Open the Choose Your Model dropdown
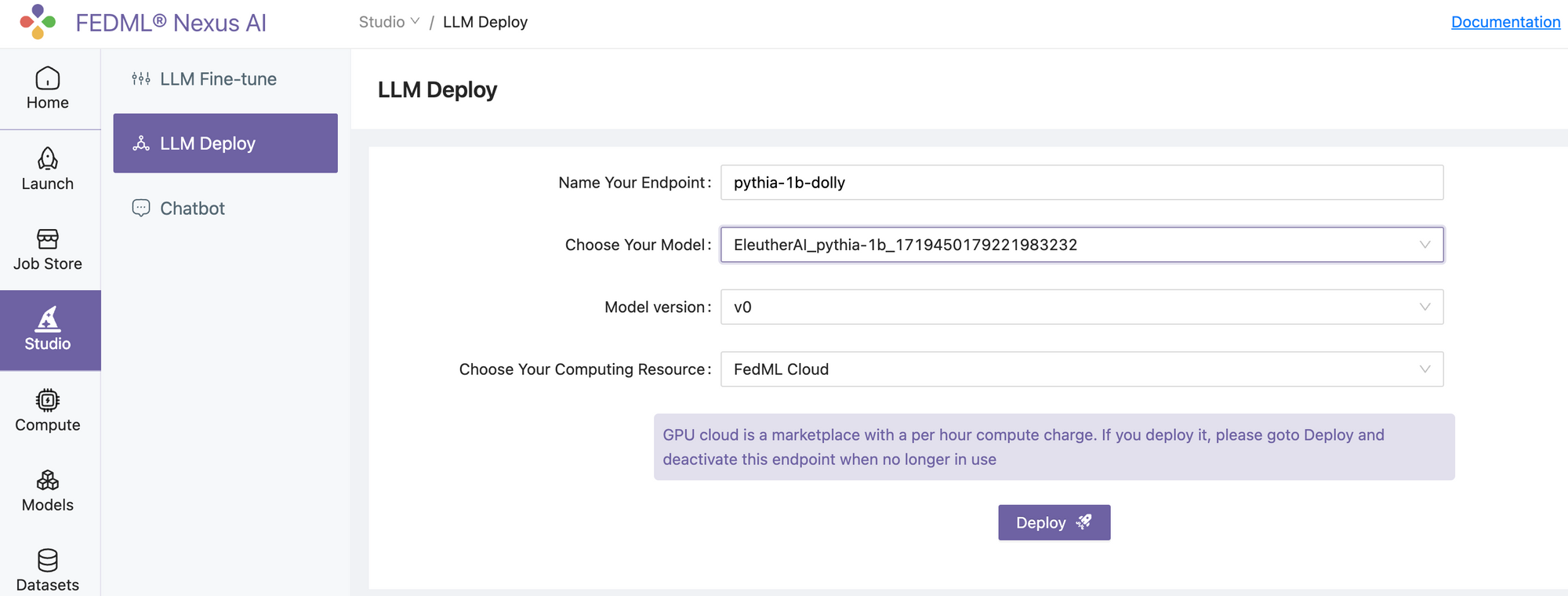1568x596 pixels. pos(1082,245)
